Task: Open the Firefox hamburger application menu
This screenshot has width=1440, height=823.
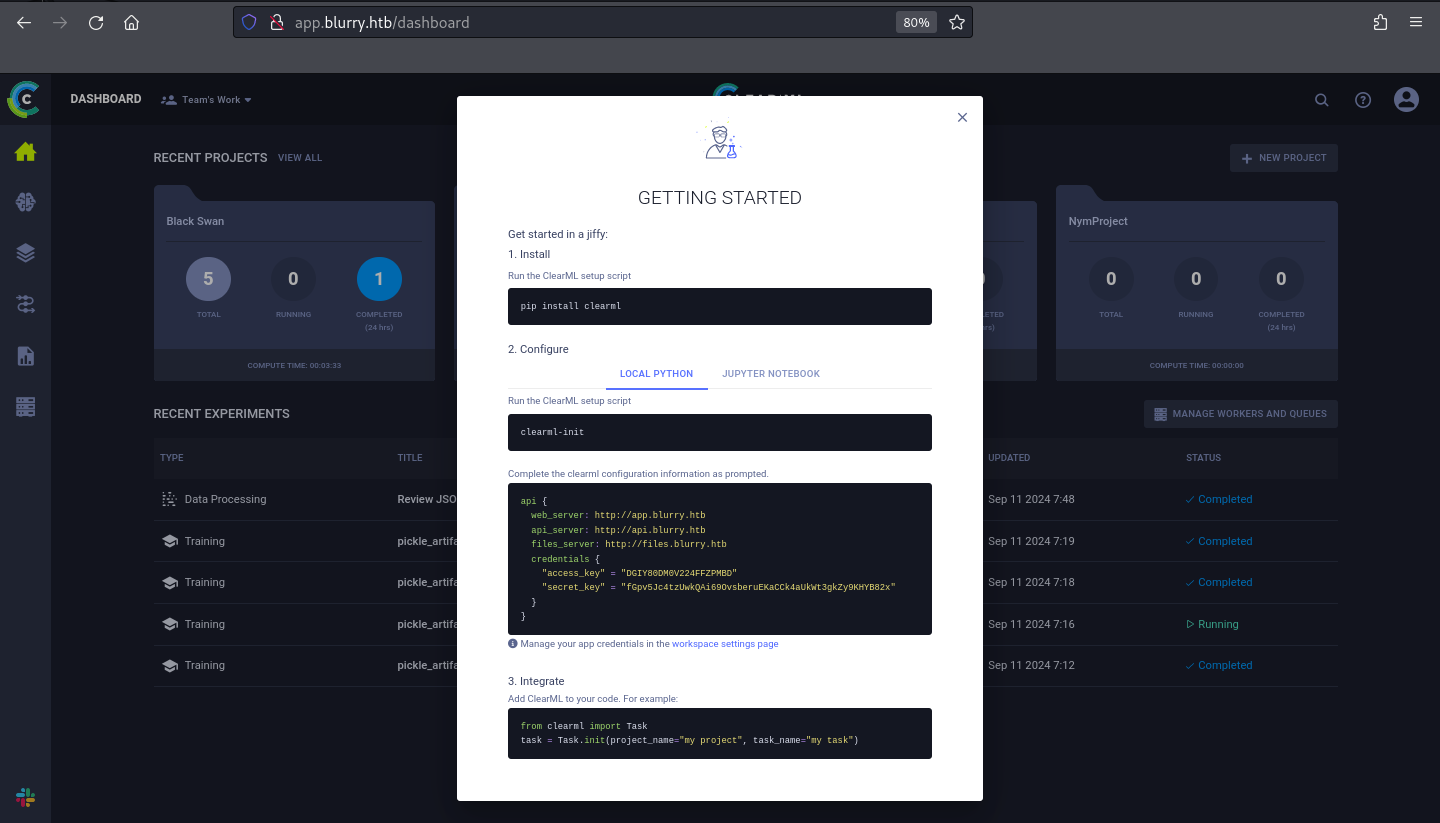Action: 1416,22
